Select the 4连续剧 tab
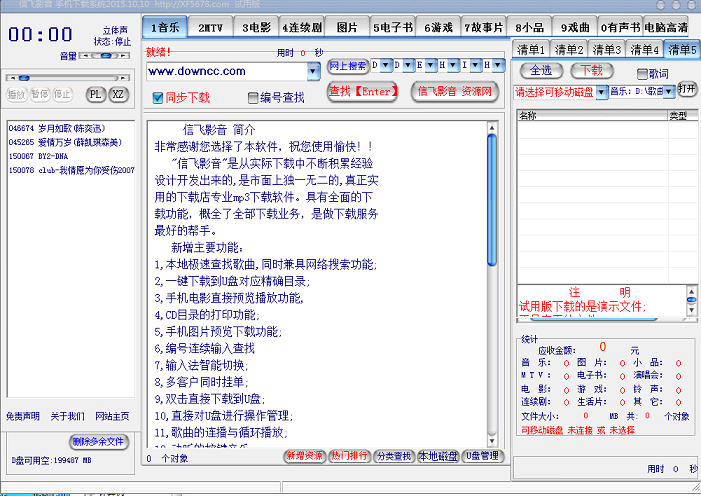The image size is (701, 496). coord(302,28)
